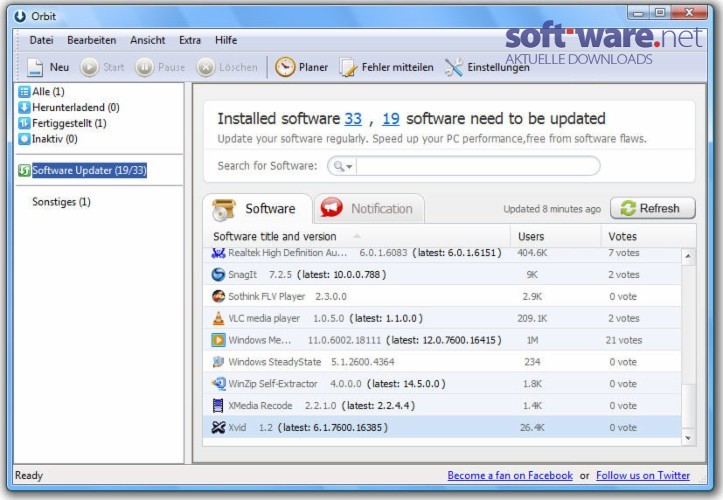Open the Datei menu
Viewport: 723px width, 500px height.
(41, 40)
